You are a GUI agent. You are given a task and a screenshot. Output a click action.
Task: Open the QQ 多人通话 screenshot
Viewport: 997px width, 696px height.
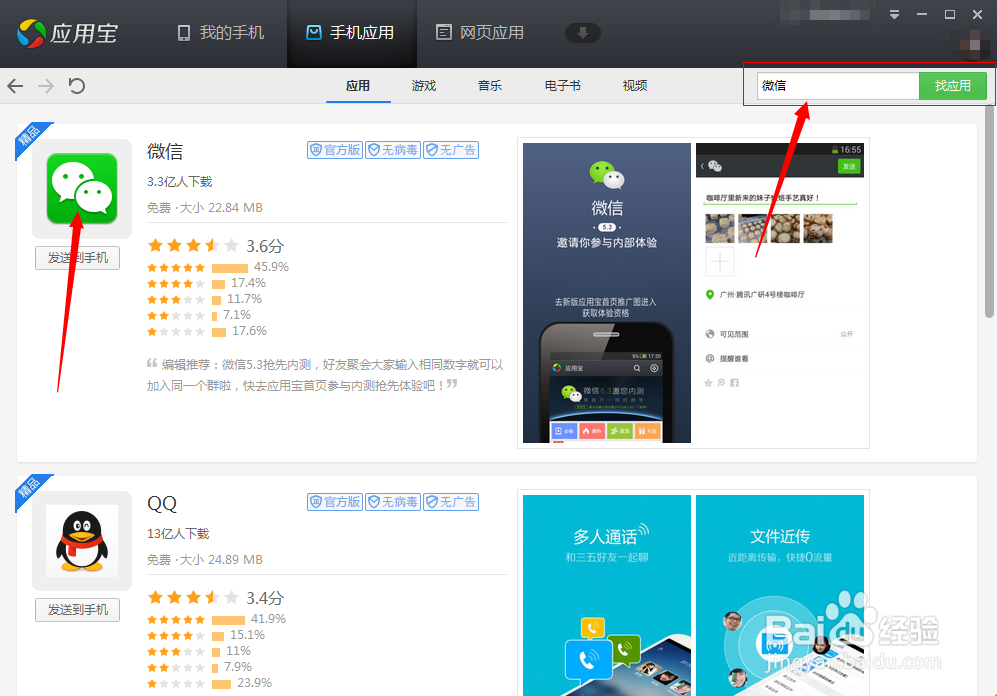(x=607, y=596)
